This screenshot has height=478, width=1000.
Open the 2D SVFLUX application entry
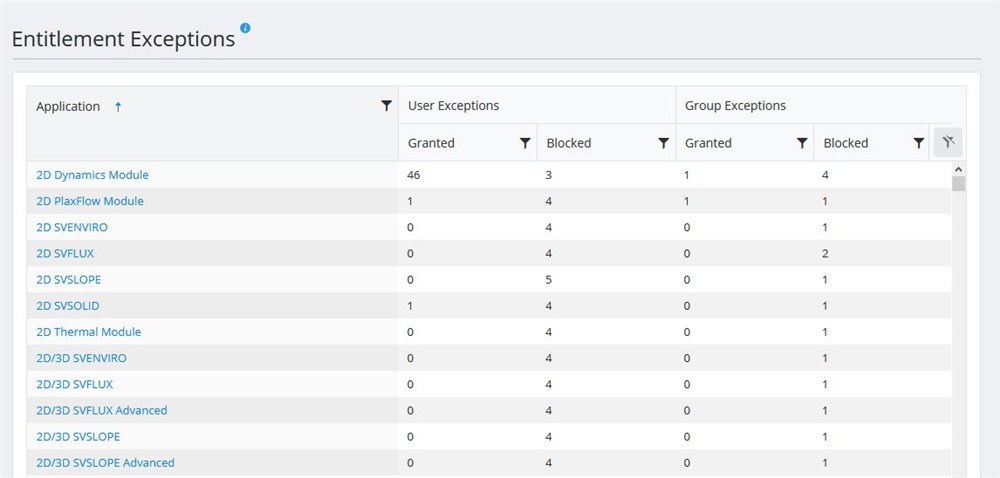[65, 254]
